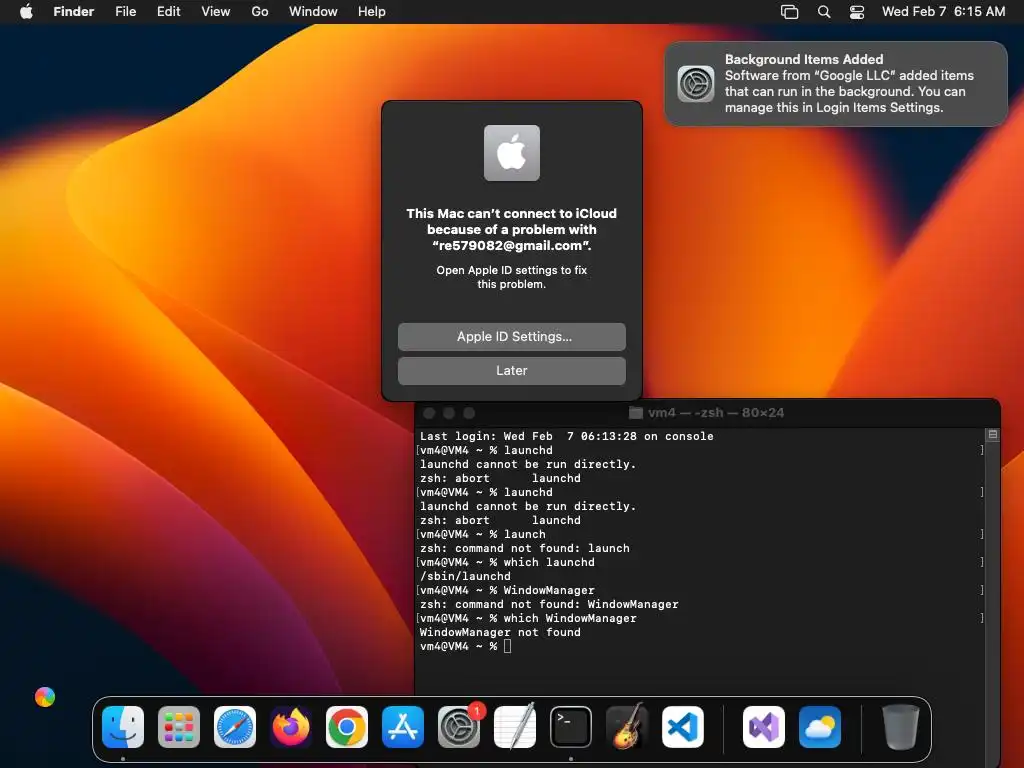Open the View menu
The height and width of the screenshot is (768, 1024).
click(x=216, y=12)
